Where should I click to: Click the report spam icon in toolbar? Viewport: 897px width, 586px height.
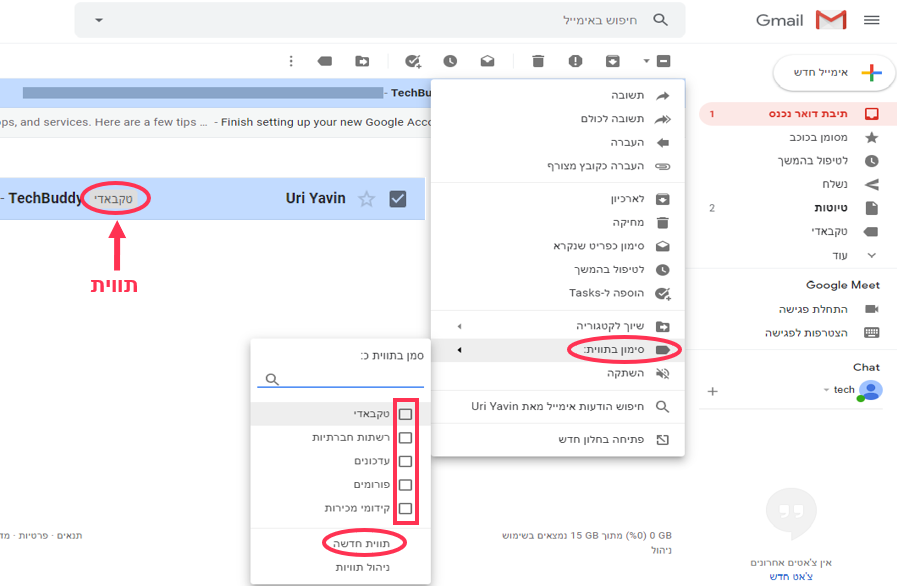(x=575, y=61)
